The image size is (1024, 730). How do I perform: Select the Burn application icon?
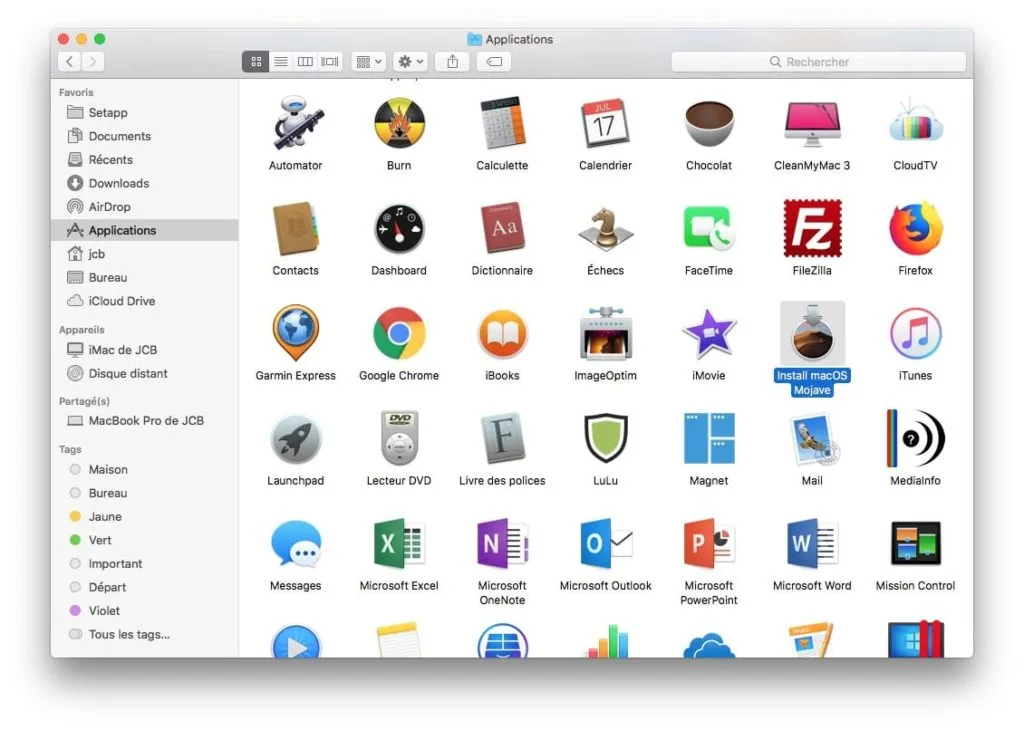pyautogui.click(x=399, y=123)
